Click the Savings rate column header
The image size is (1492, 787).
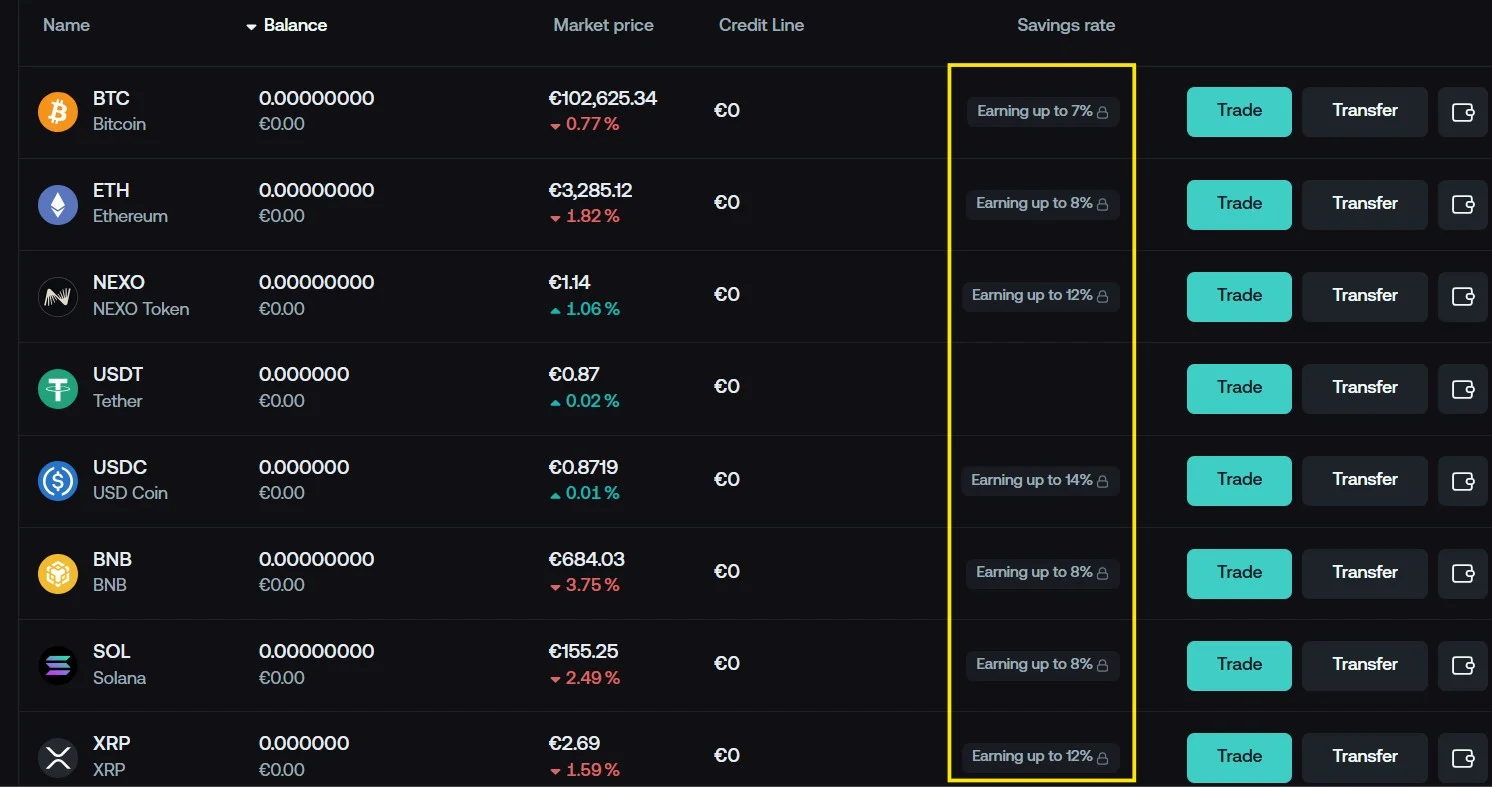1066,25
